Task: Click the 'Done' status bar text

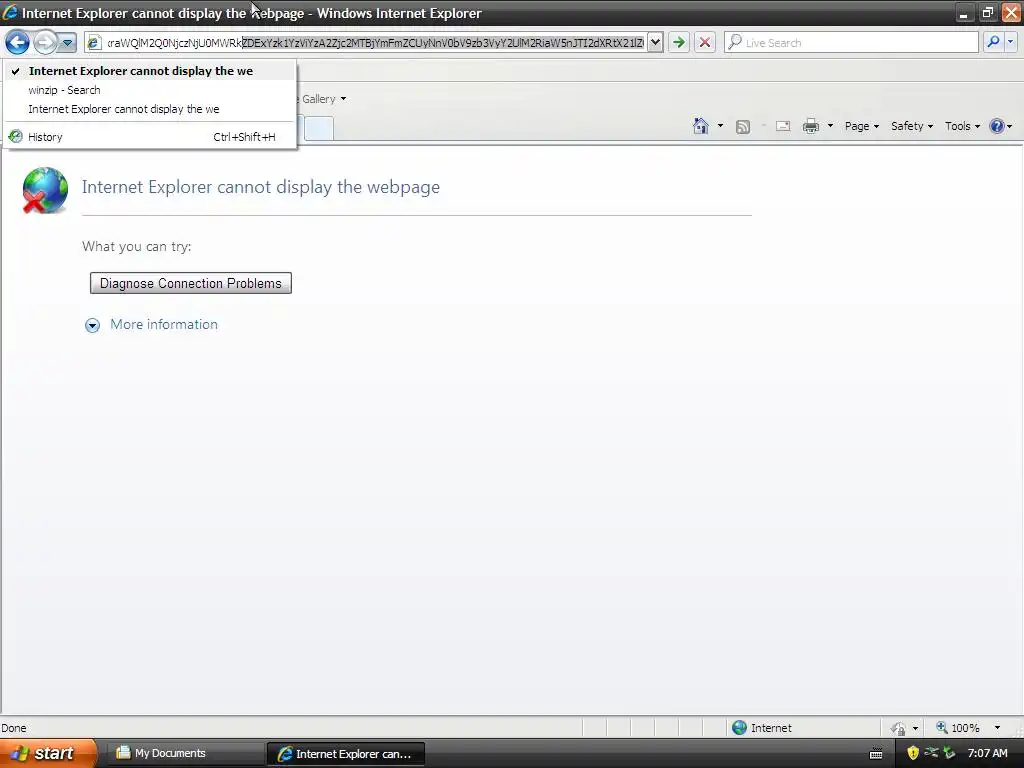Action: pyautogui.click(x=14, y=728)
